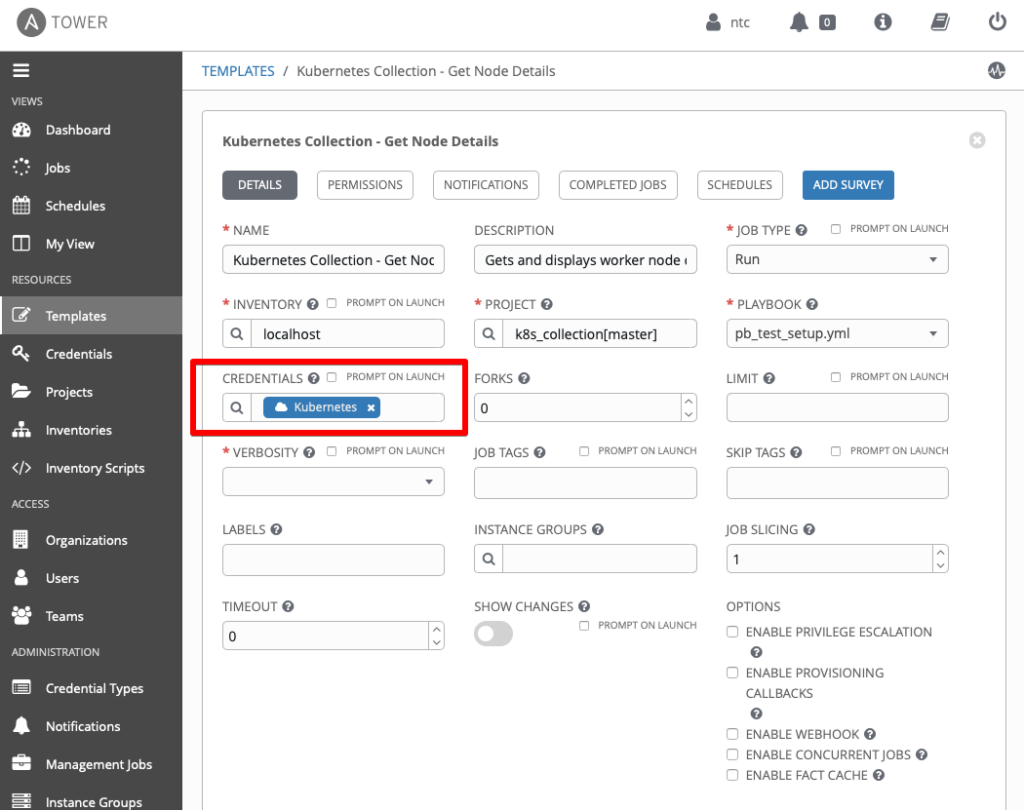Click the Add Survey button
Screen dimensions: 1024x810
848,185
